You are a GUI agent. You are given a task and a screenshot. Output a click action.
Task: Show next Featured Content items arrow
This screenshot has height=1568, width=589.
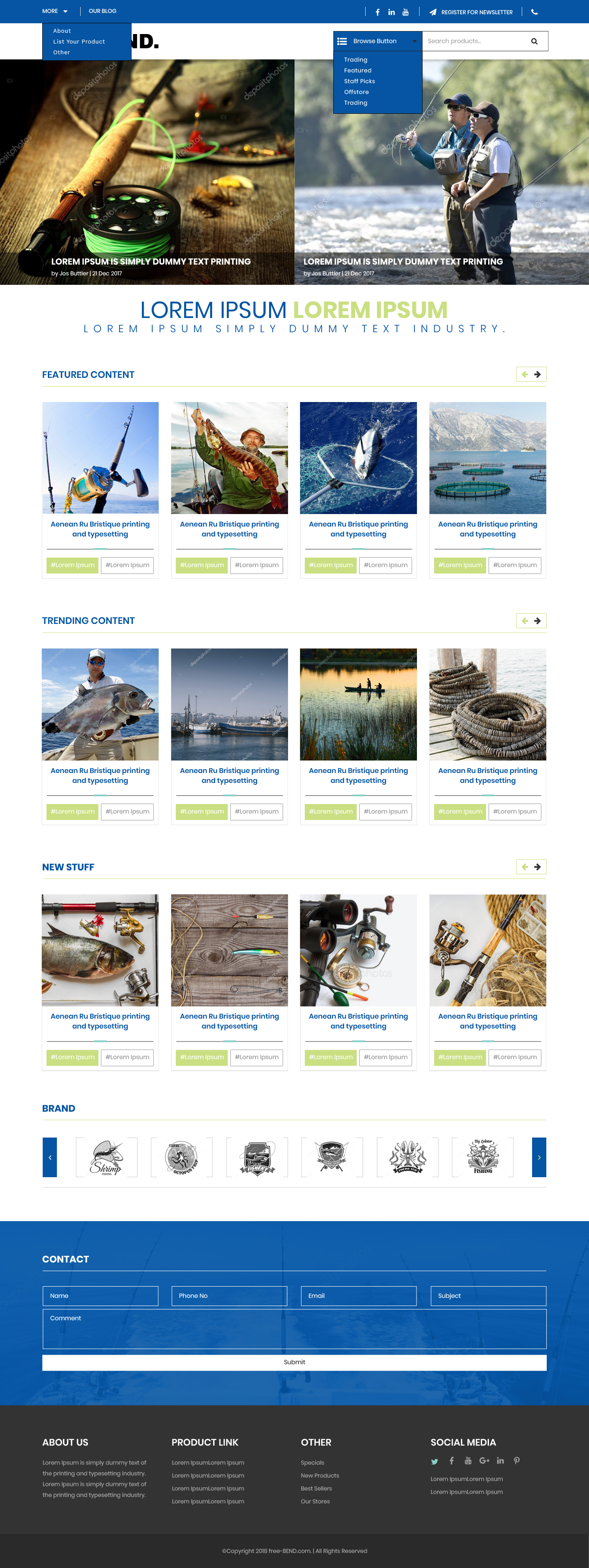click(x=537, y=374)
